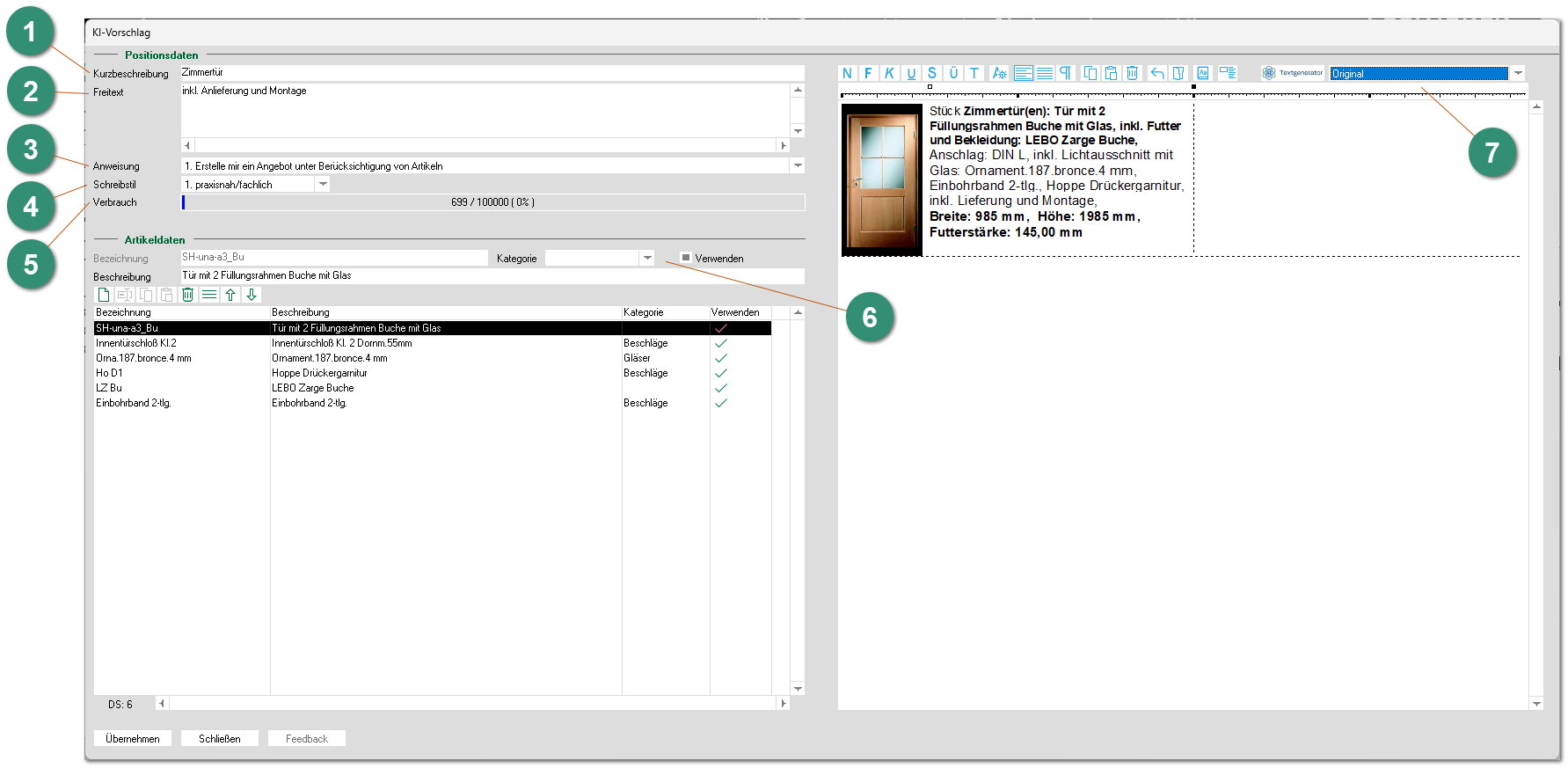Move selected article down with green arrow

click(x=252, y=296)
